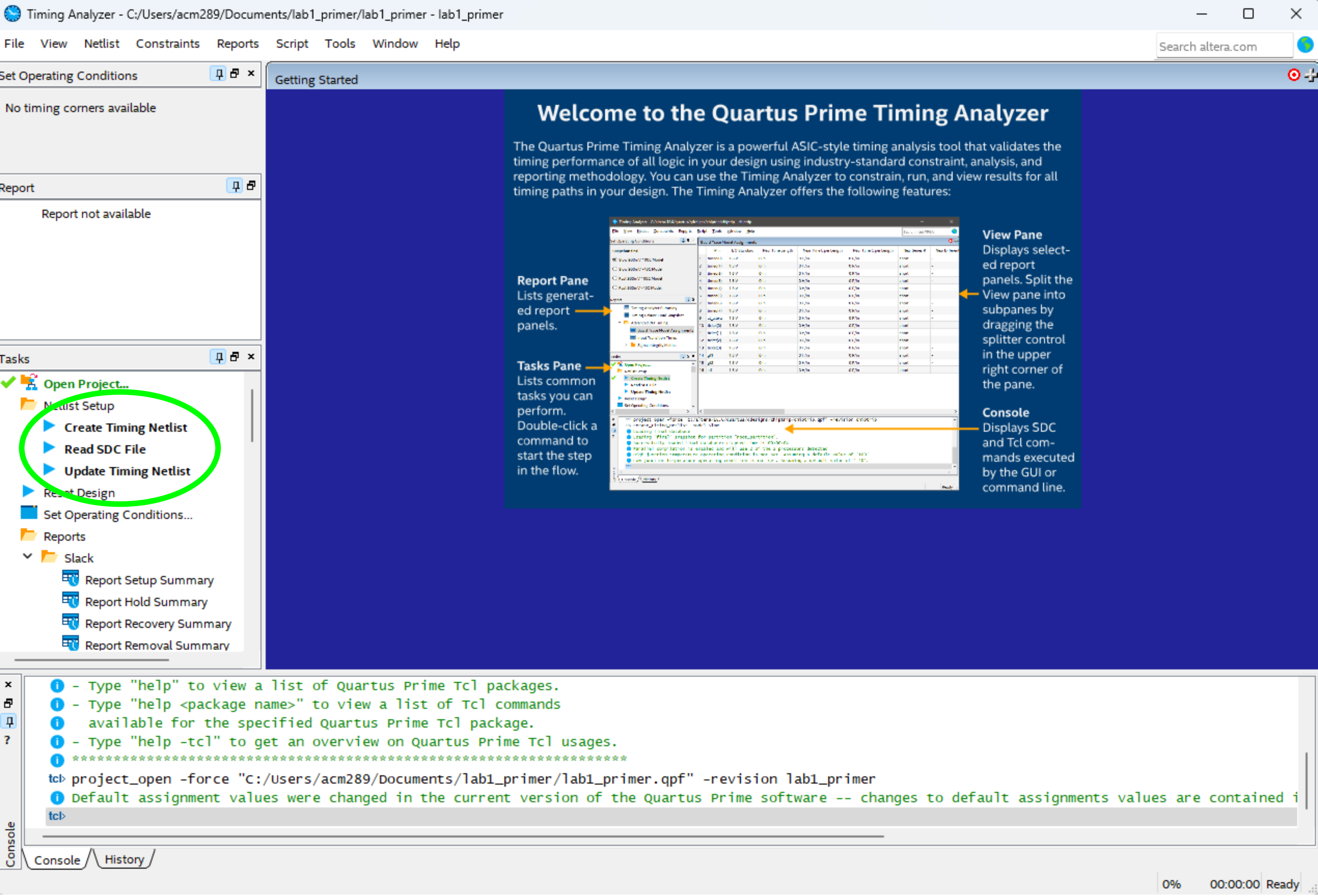
Task: Collapse the Slack tree node
Action: point(27,557)
